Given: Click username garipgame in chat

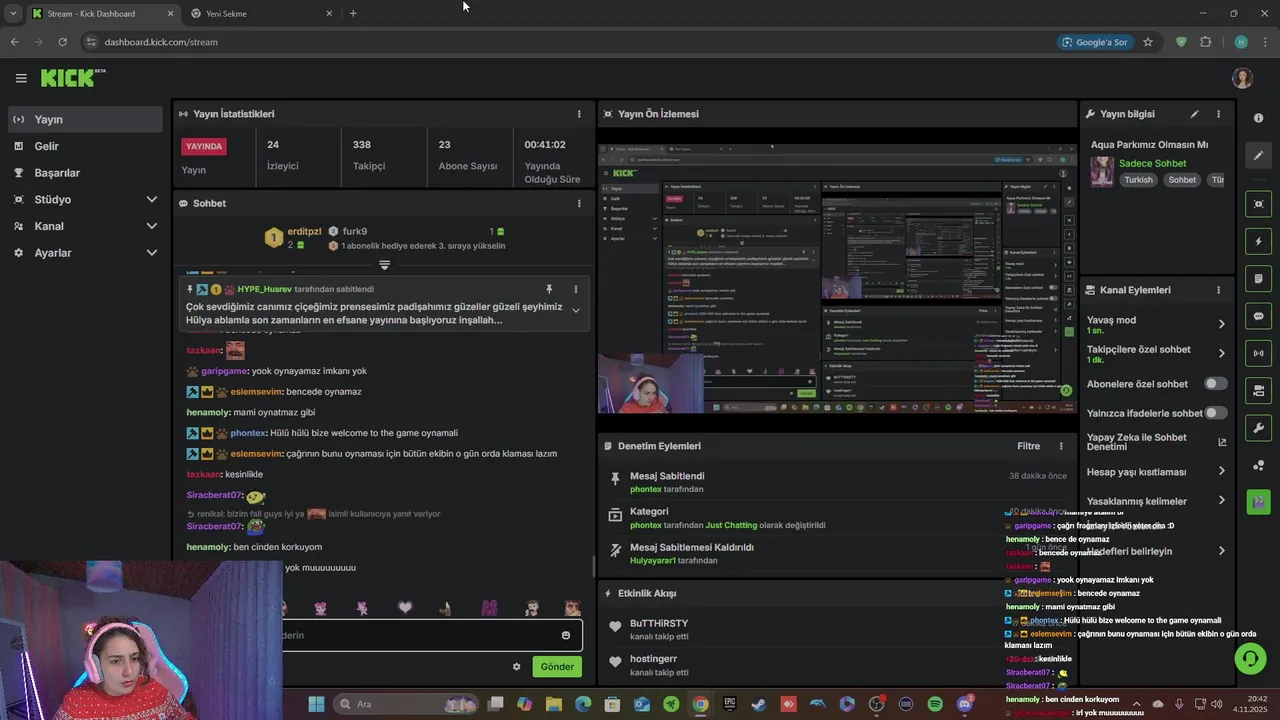Looking at the screenshot, I should 225,371.
